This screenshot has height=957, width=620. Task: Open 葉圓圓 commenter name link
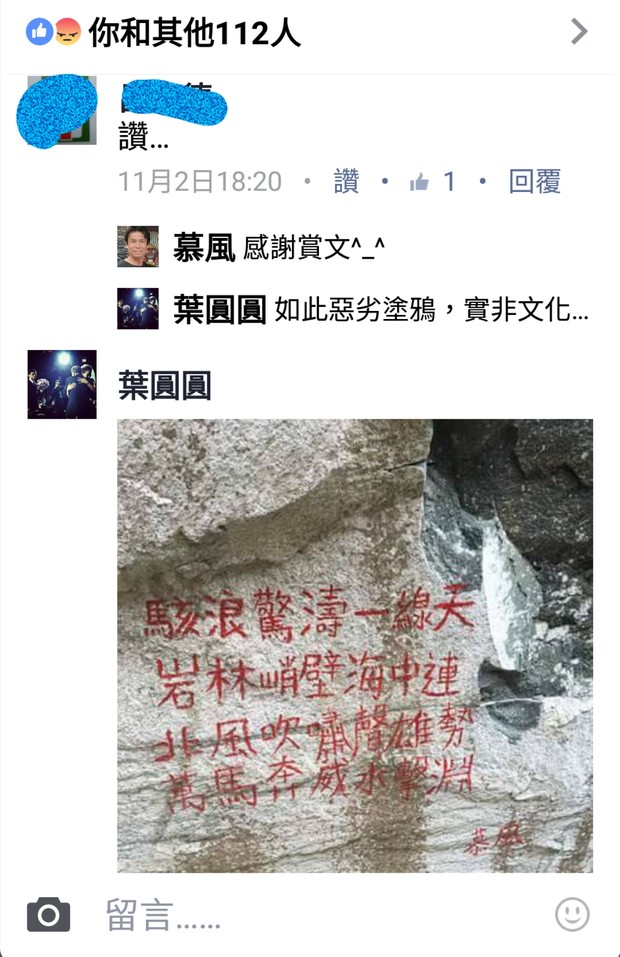[164, 386]
